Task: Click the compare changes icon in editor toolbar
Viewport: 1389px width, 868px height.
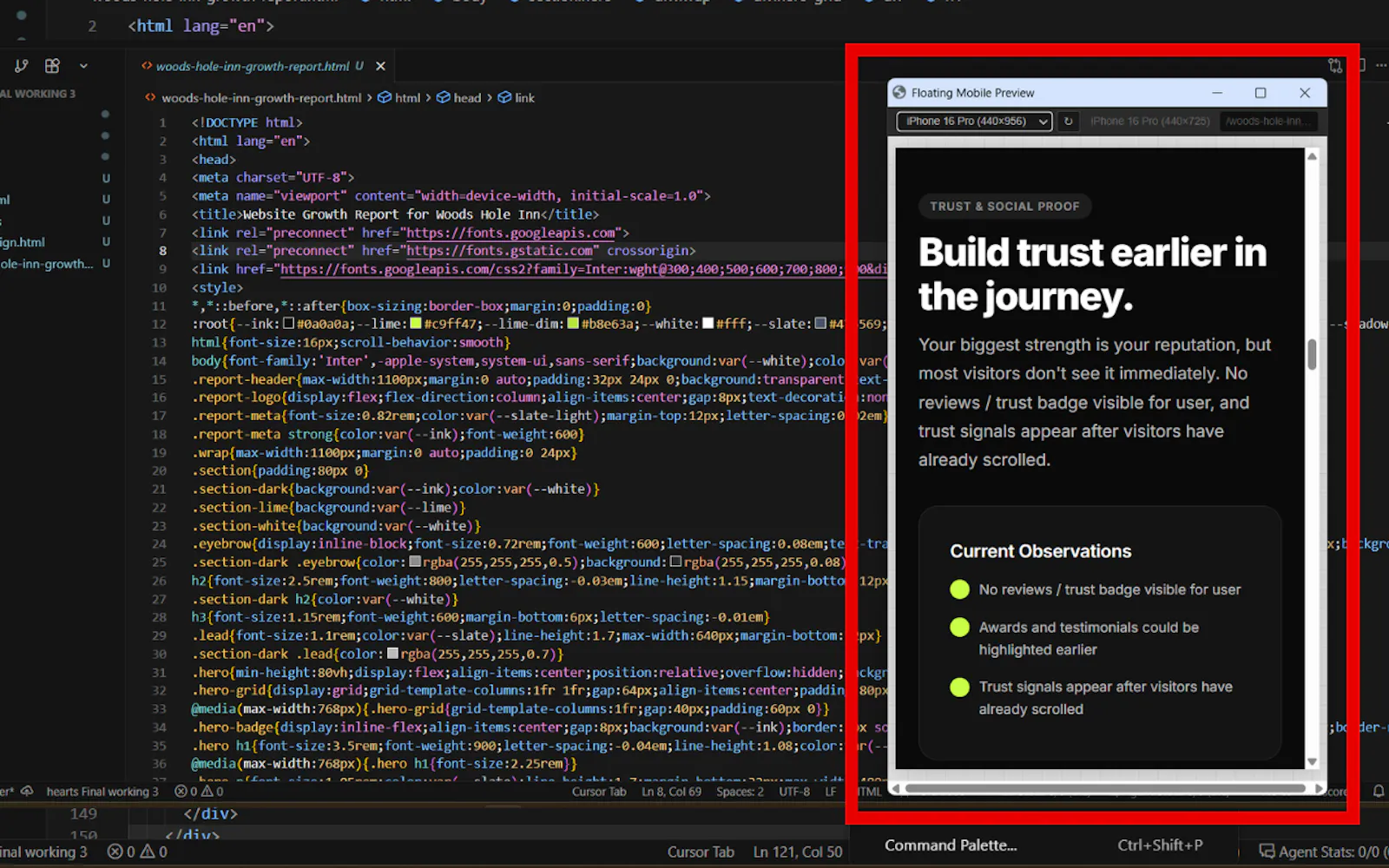Action: coord(1335,66)
